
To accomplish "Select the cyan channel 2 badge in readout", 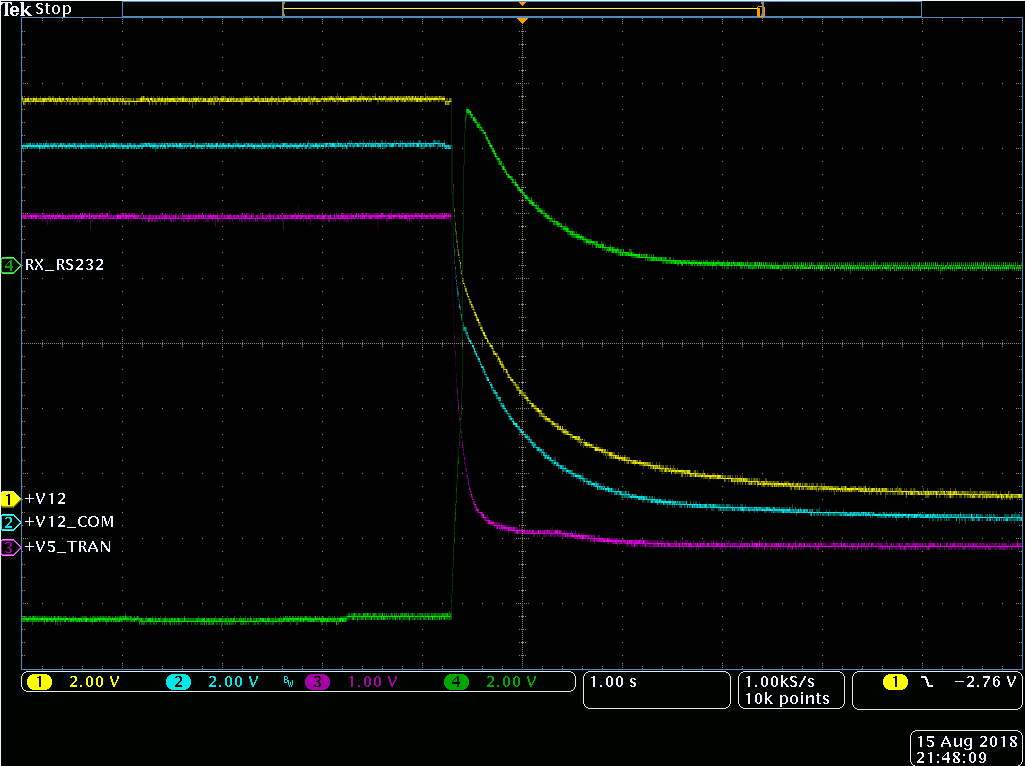I will pos(178,683).
